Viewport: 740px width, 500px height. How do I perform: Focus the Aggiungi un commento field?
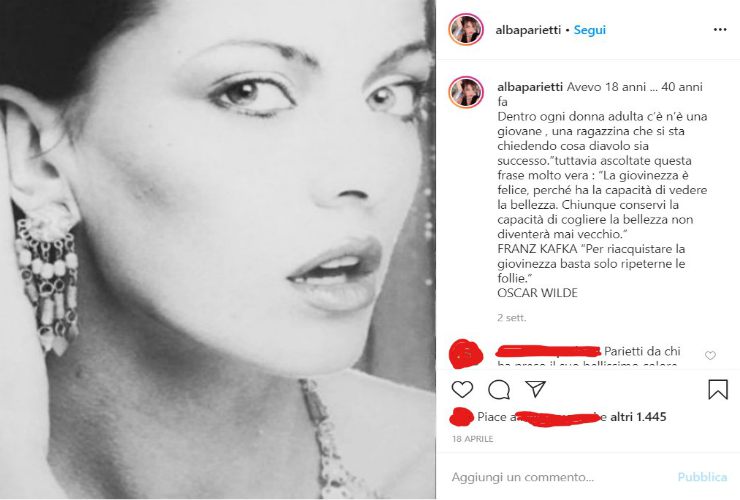[559, 477]
